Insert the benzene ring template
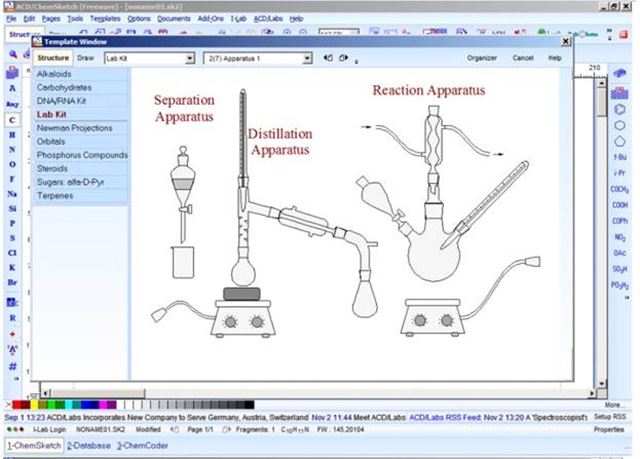 [x=620, y=109]
